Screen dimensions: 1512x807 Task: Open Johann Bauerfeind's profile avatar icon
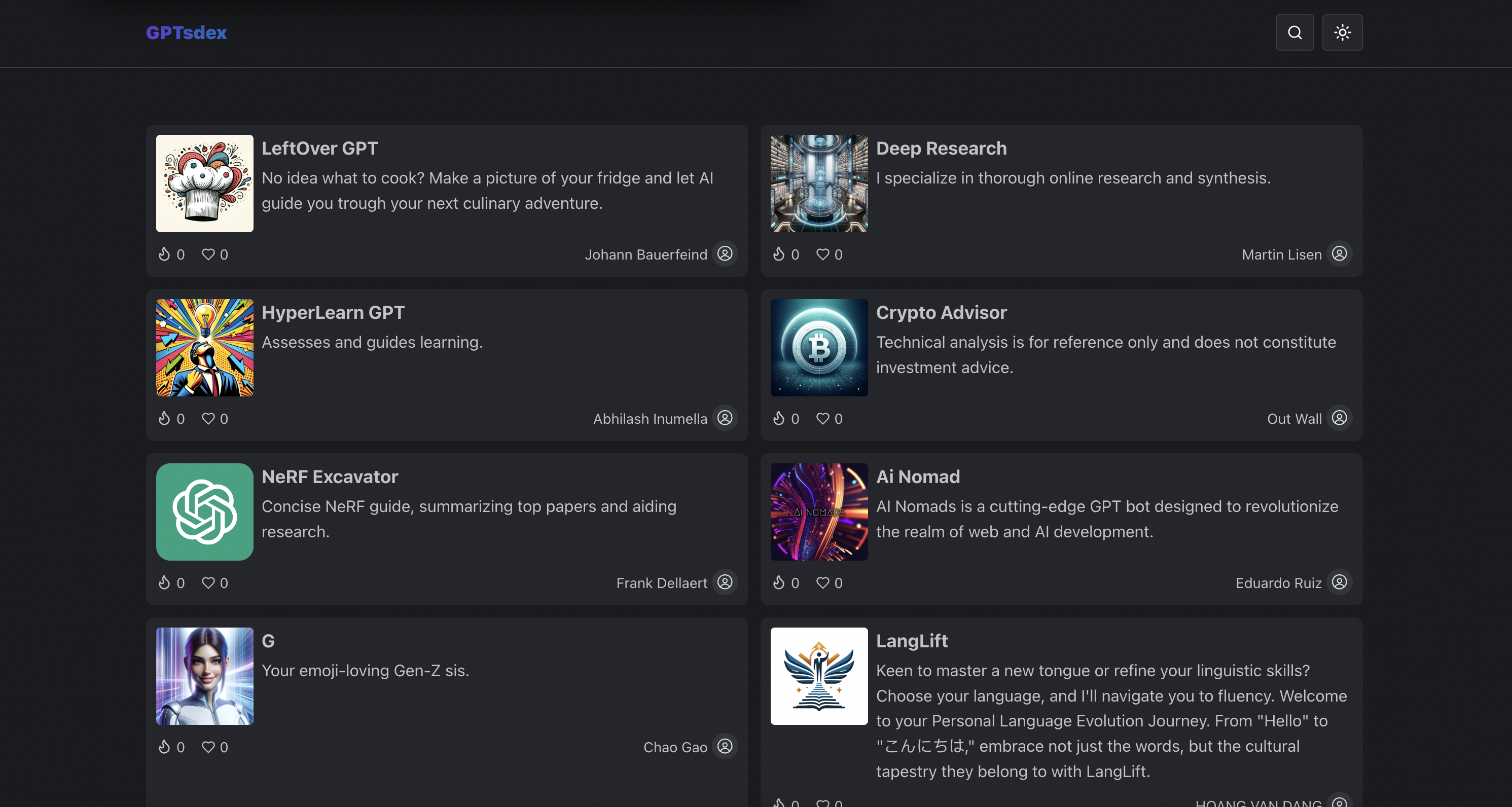725,253
